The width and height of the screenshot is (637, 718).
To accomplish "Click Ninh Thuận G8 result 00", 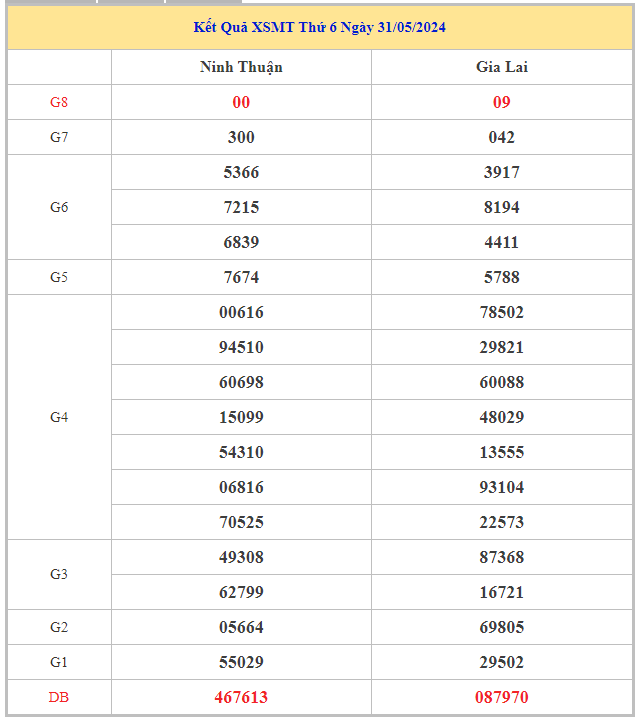I will (241, 102).
